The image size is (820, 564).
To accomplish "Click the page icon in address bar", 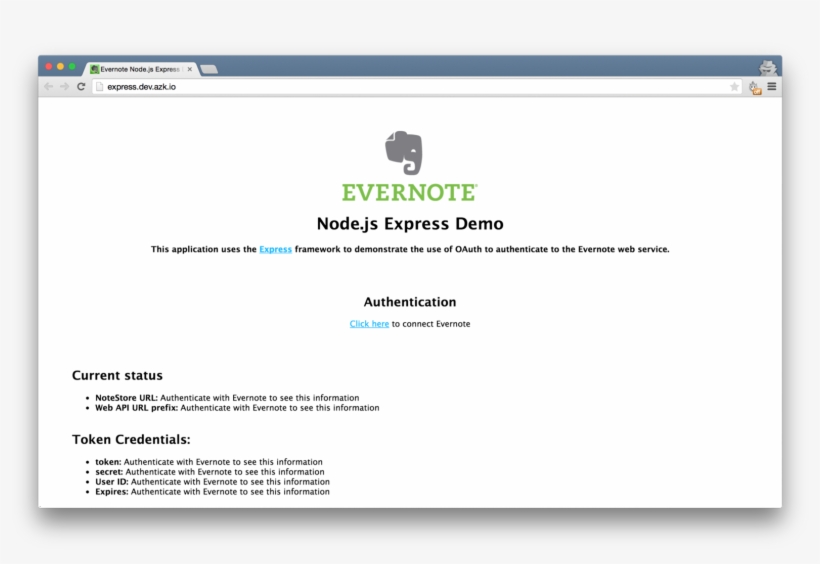I will pyautogui.click(x=99, y=87).
